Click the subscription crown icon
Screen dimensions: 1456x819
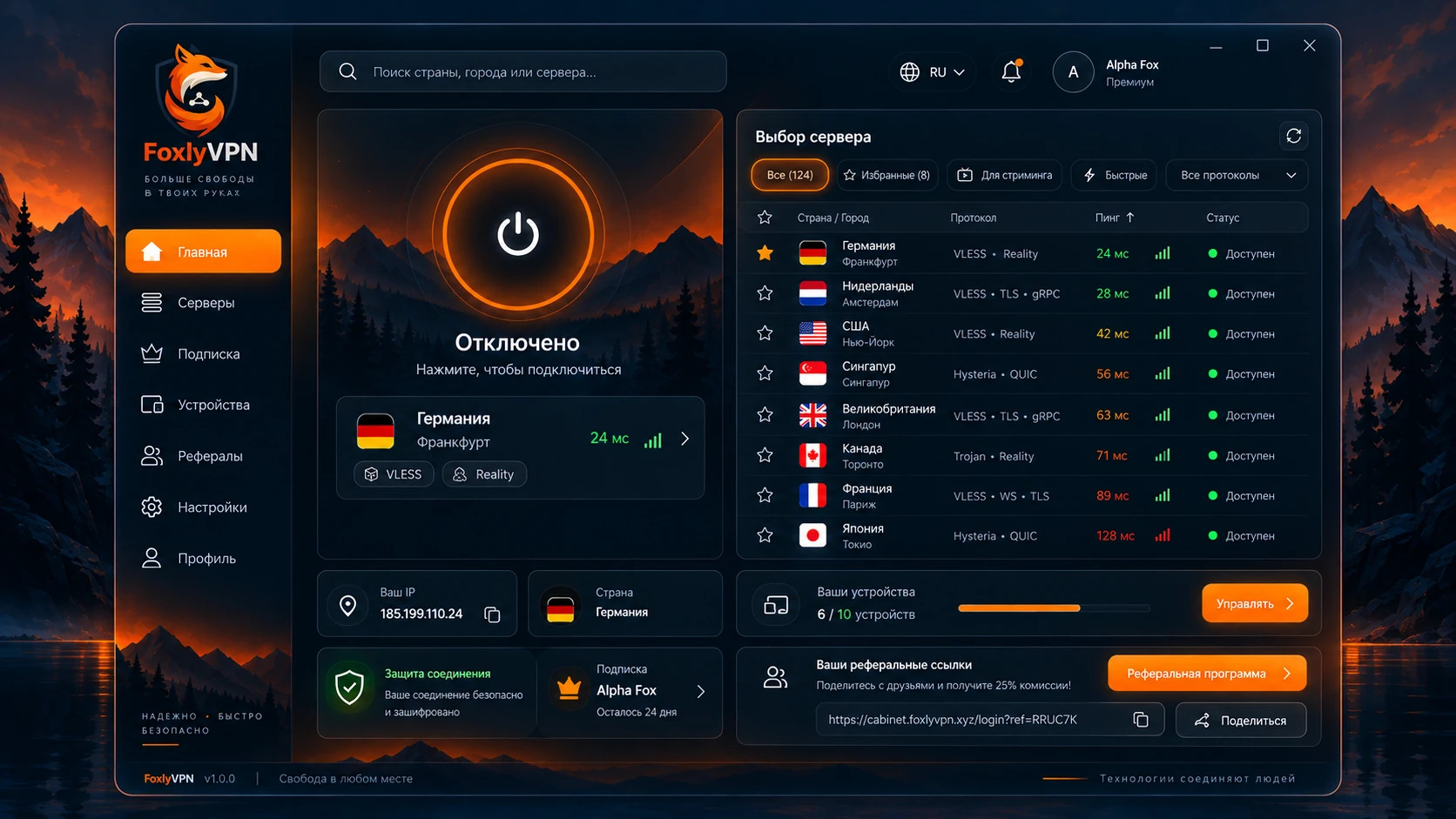tap(569, 688)
